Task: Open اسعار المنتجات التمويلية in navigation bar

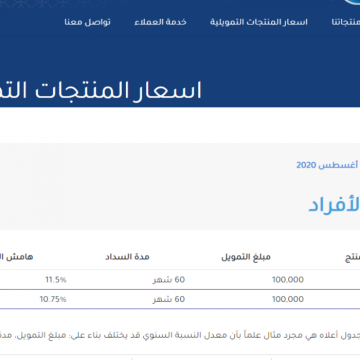Action: 259,22
